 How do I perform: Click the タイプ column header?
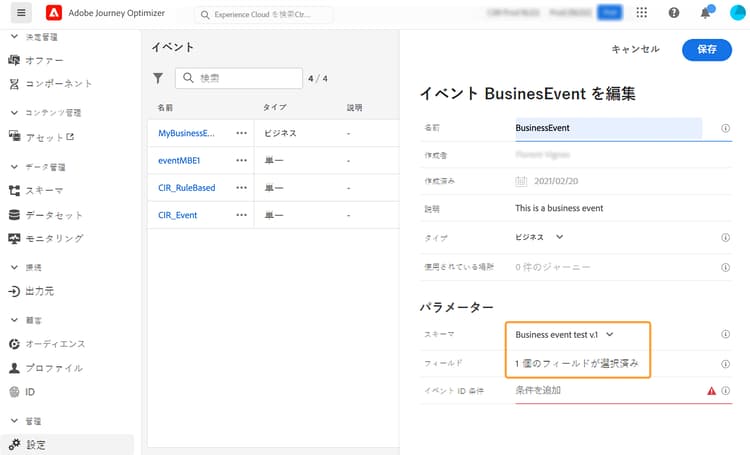275,107
